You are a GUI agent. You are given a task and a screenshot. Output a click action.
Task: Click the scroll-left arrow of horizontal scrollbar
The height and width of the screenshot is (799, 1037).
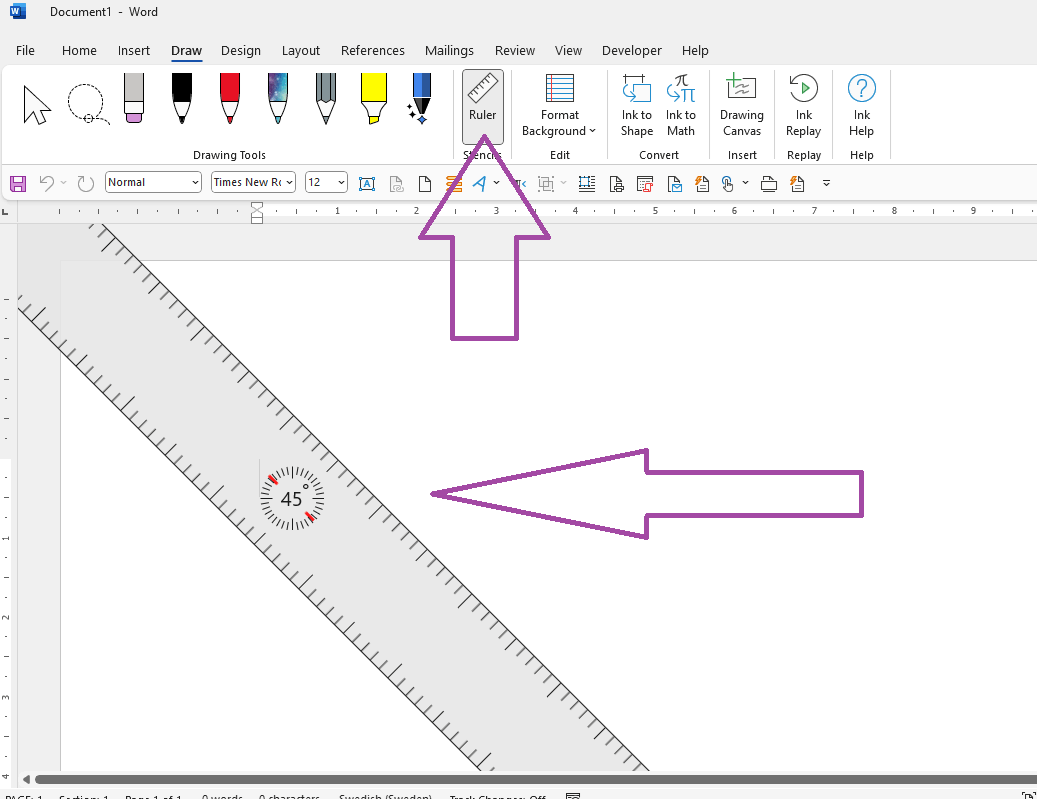[x=26, y=779]
